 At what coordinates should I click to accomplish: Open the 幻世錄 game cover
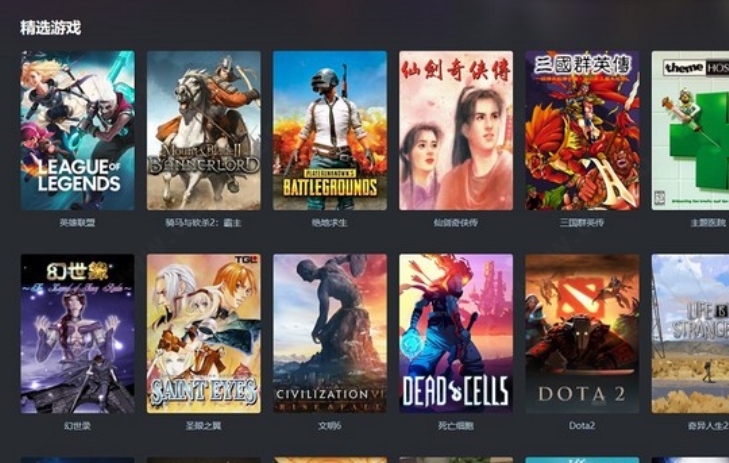pyautogui.click(x=78, y=333)
